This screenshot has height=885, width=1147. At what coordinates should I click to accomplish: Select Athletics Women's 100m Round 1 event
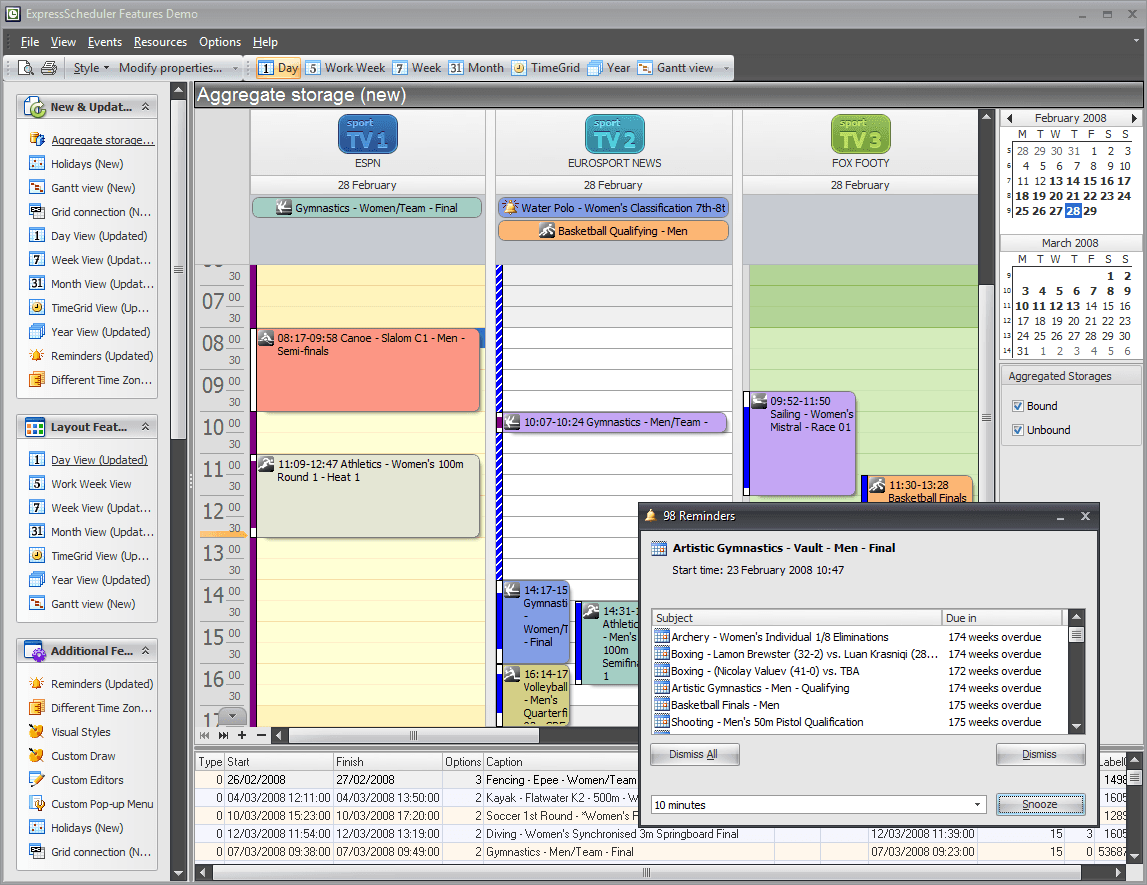(x=368, y=496)
